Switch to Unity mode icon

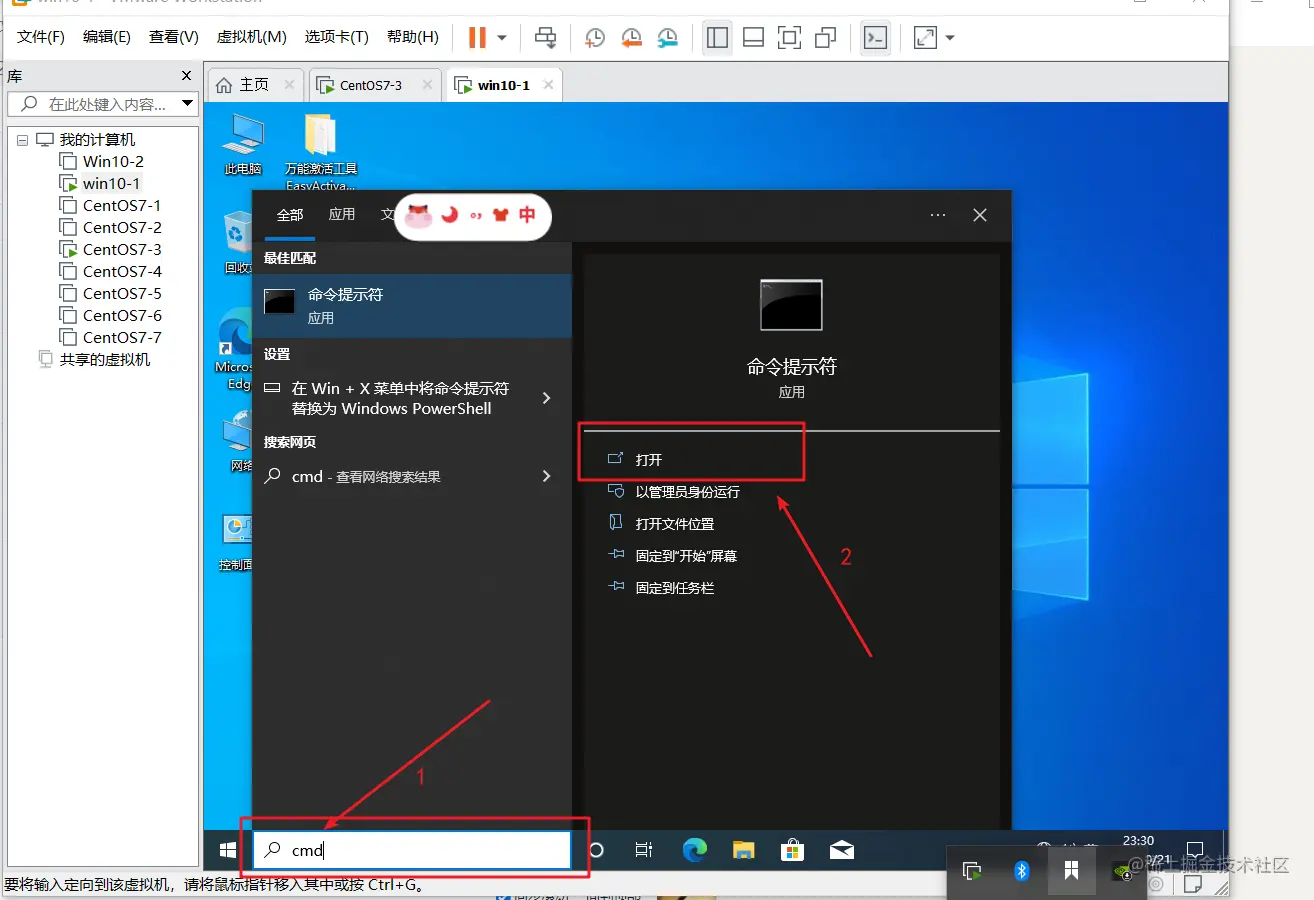click(826, 38)
